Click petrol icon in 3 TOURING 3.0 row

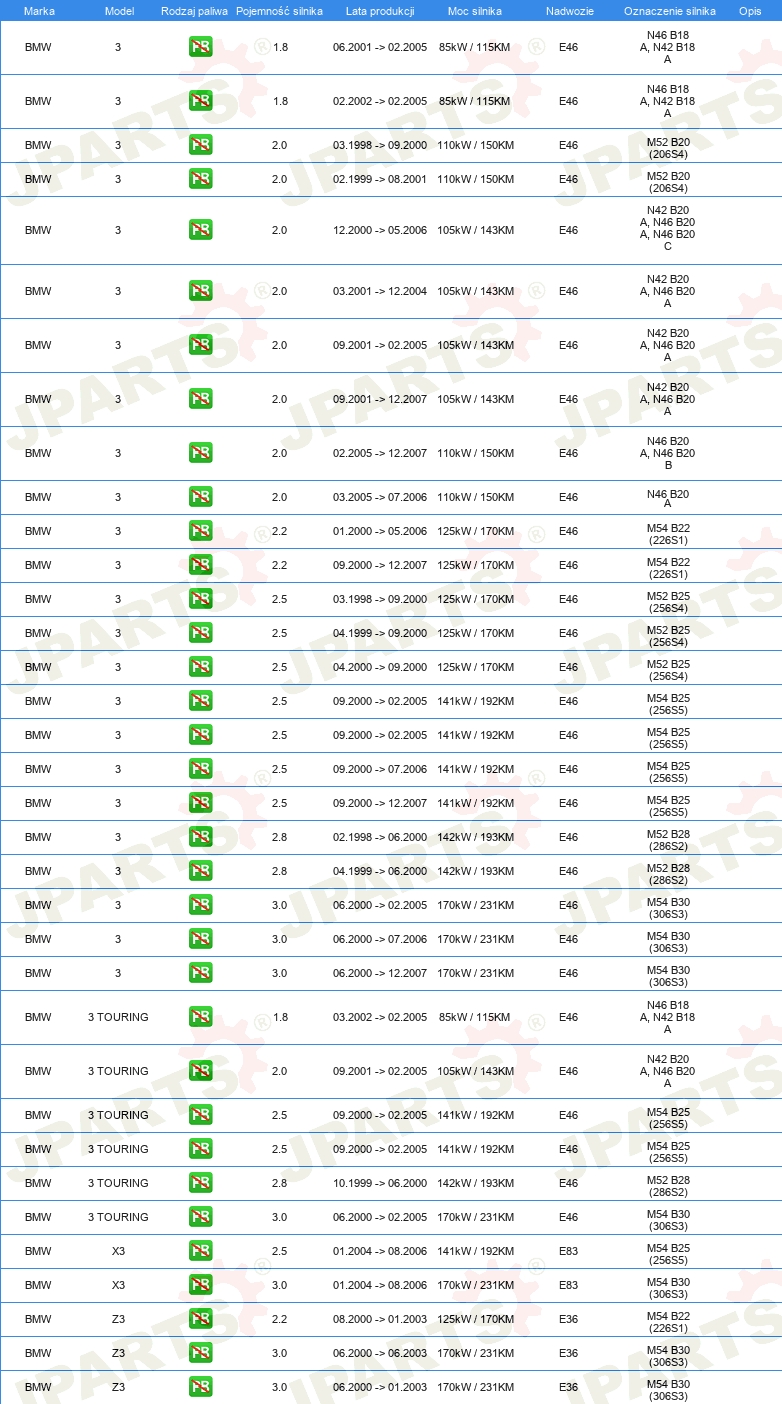coord(200,1217)
